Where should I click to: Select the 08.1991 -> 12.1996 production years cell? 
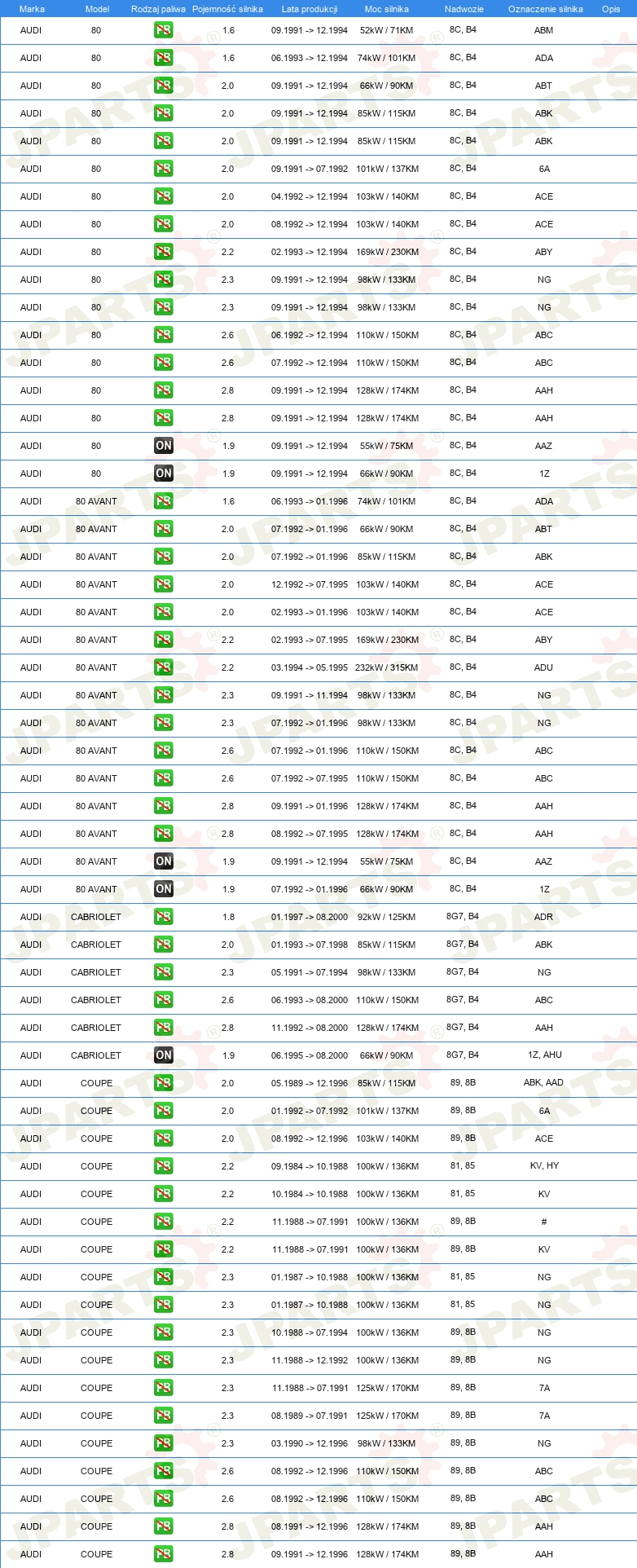point(310,1526)
